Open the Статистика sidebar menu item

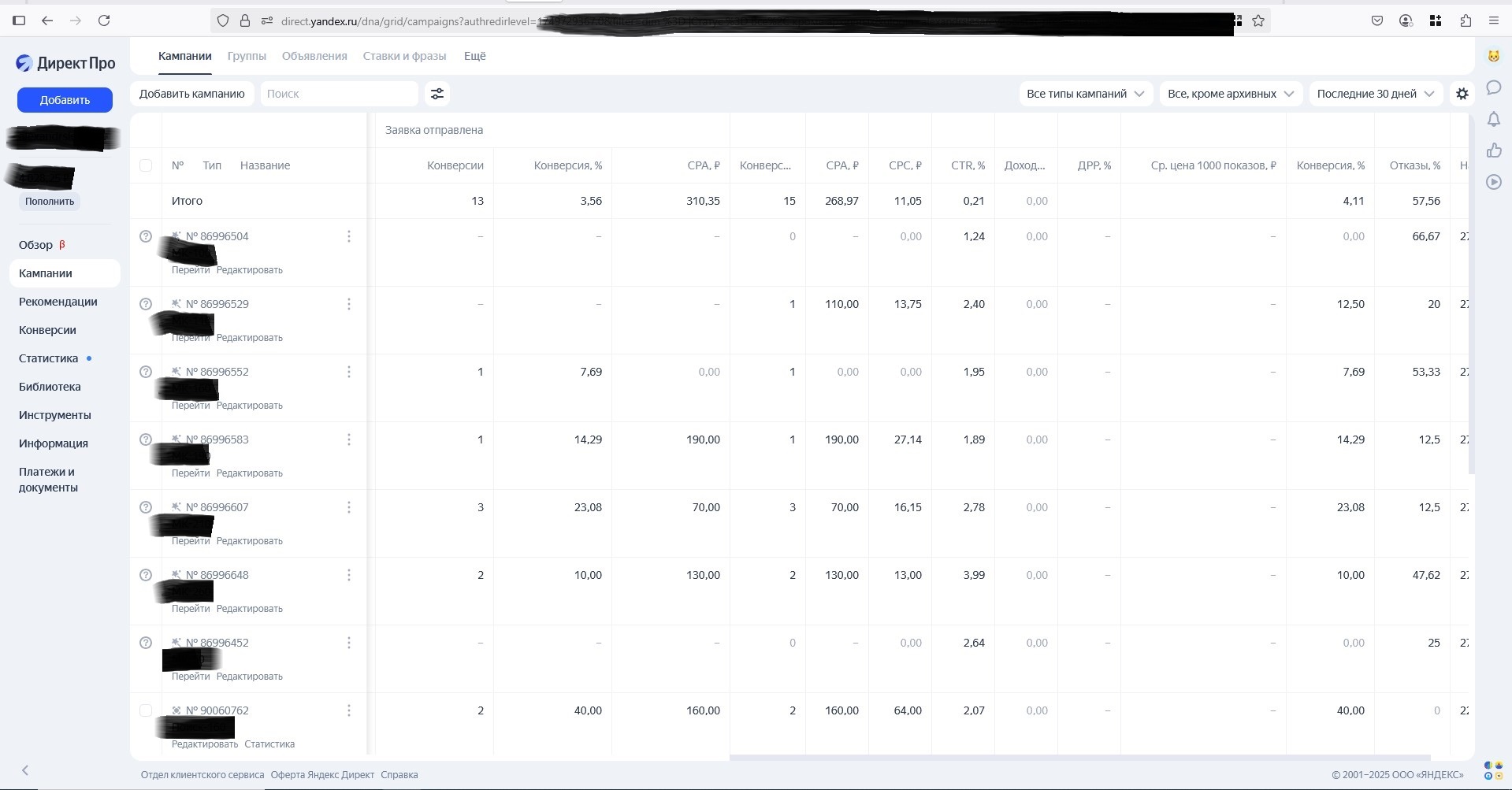[x=49, y=358]
